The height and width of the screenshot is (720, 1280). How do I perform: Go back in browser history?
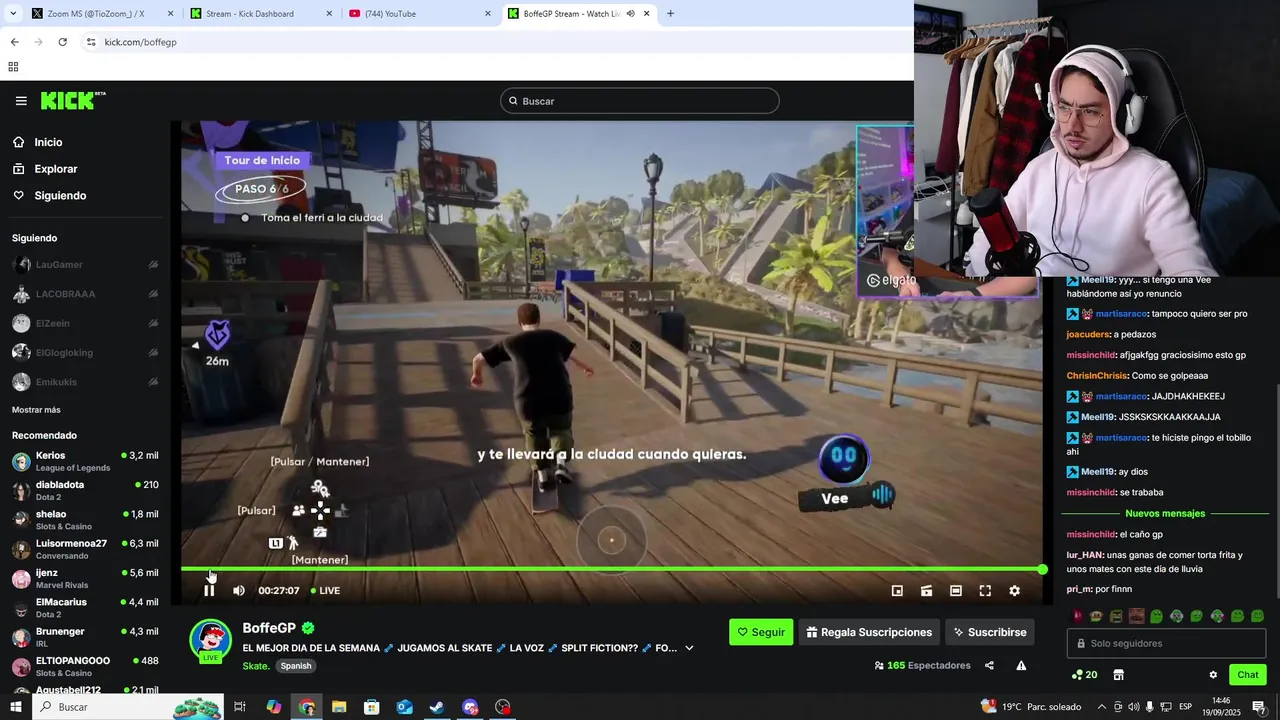[x=14, y=42]
